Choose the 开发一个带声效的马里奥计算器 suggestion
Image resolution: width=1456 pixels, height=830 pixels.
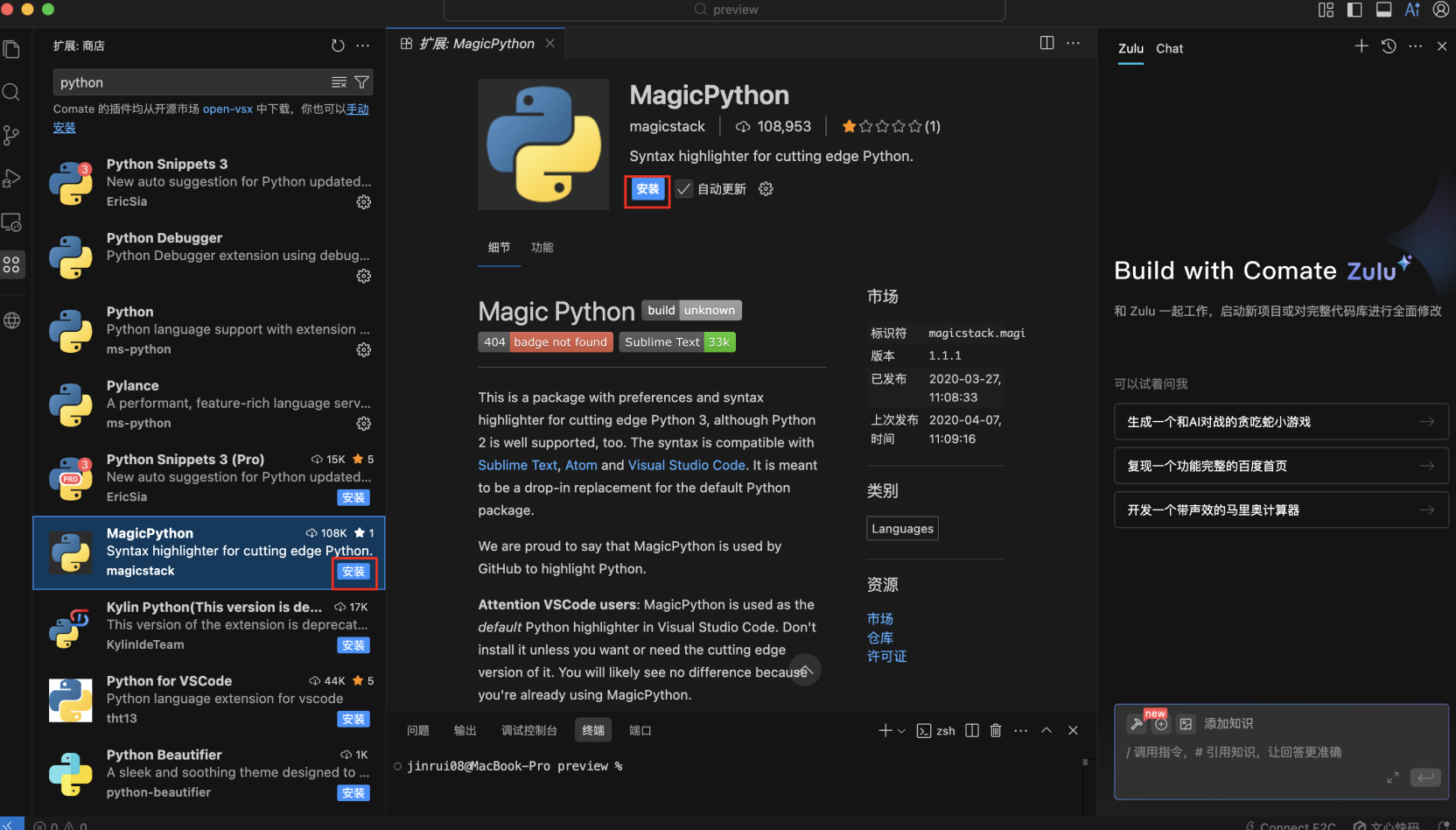(1281, 510)
